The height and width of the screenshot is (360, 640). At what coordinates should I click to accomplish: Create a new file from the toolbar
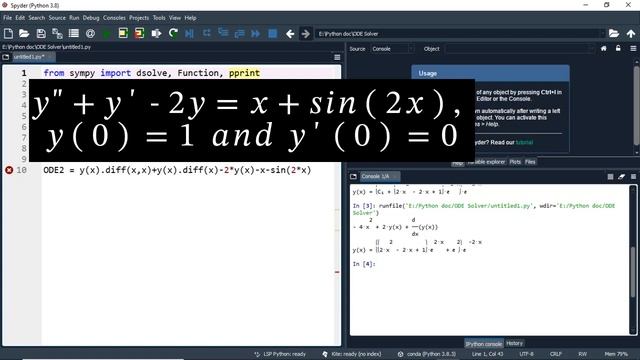coord(8,33)
